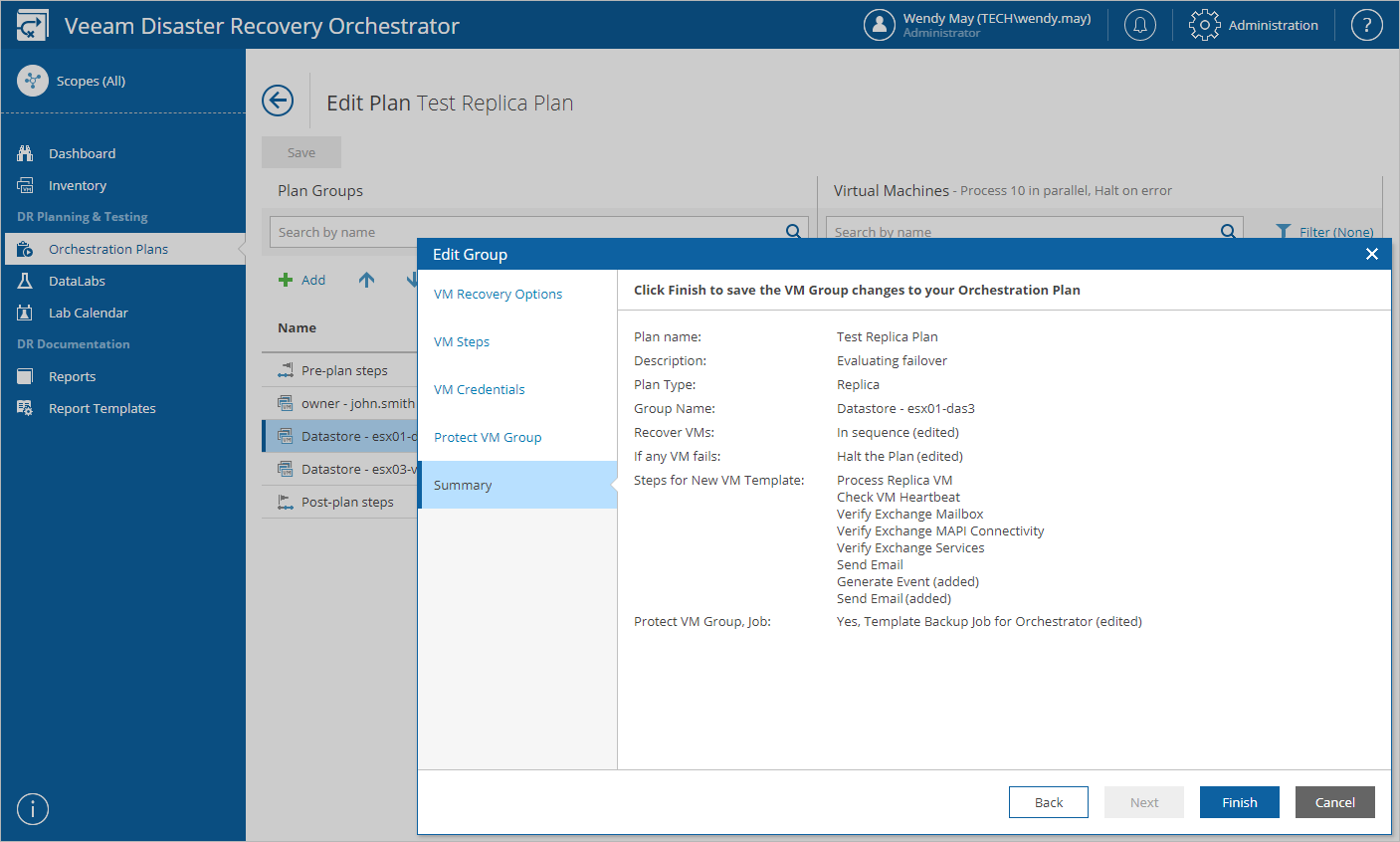Click the Veeam product logo icon
This screenshot has width=1400, height=842.
(32, 25)
